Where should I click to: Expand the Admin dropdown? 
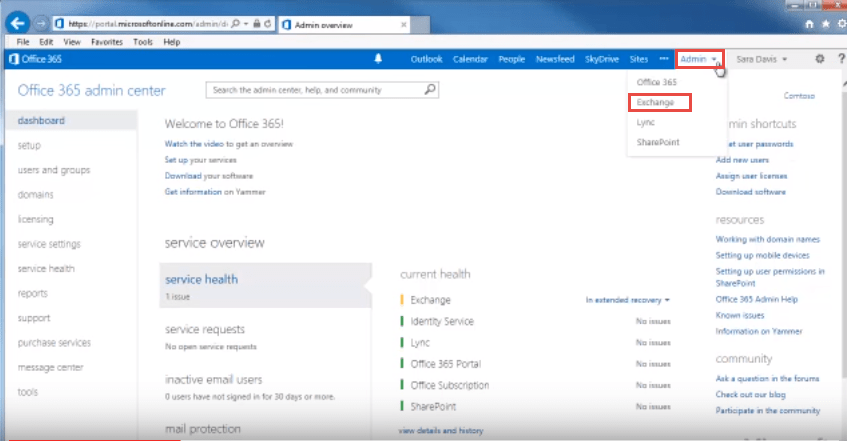click(x=699, y=59)
